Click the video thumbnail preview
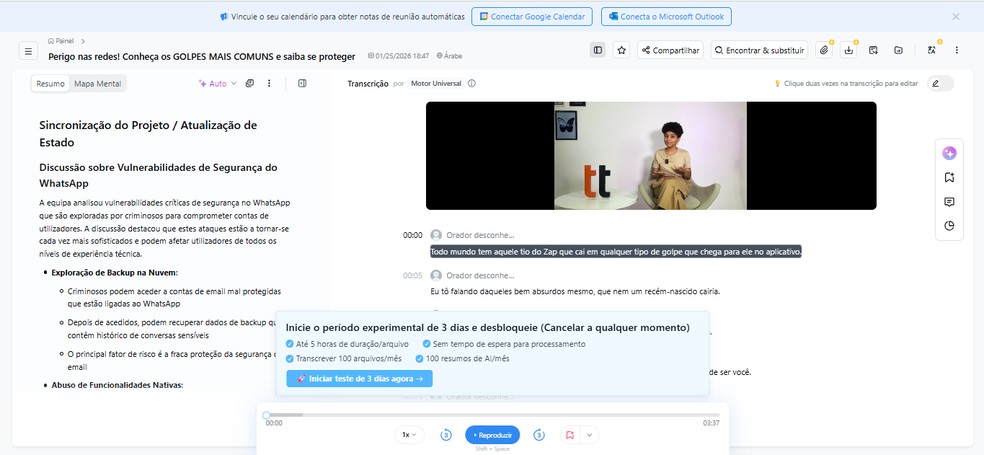Viewport: 984px width, 455px height. pos(651,156)
